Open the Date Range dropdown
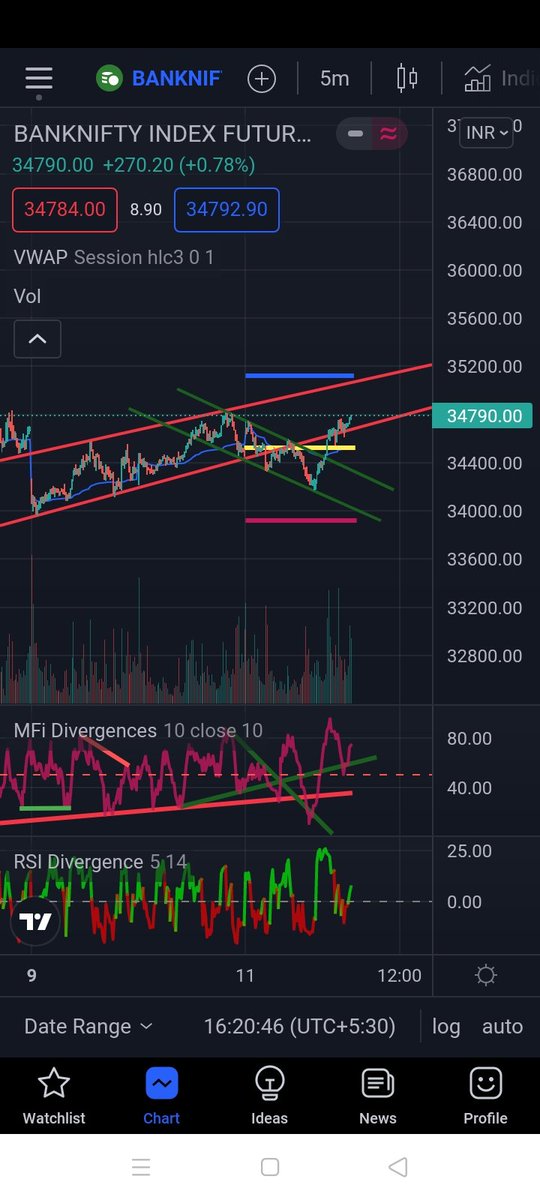 coord(88,1026)
